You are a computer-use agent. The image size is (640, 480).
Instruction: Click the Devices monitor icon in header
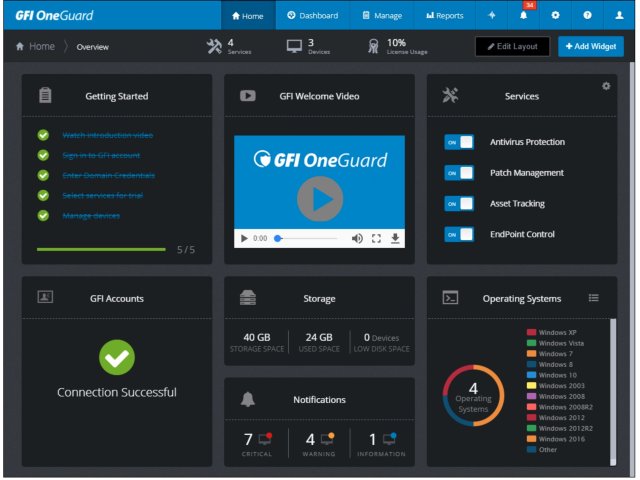pyautogui.click(x=294, y=46)
